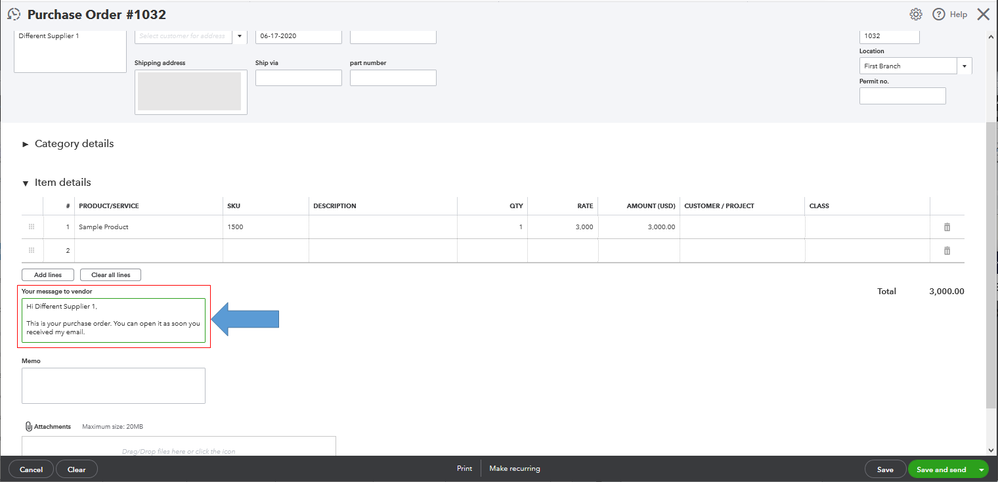This screenshot has width=998, height=482.
Task: Click the PO number field showing 1032
Action: click(889, 36)
